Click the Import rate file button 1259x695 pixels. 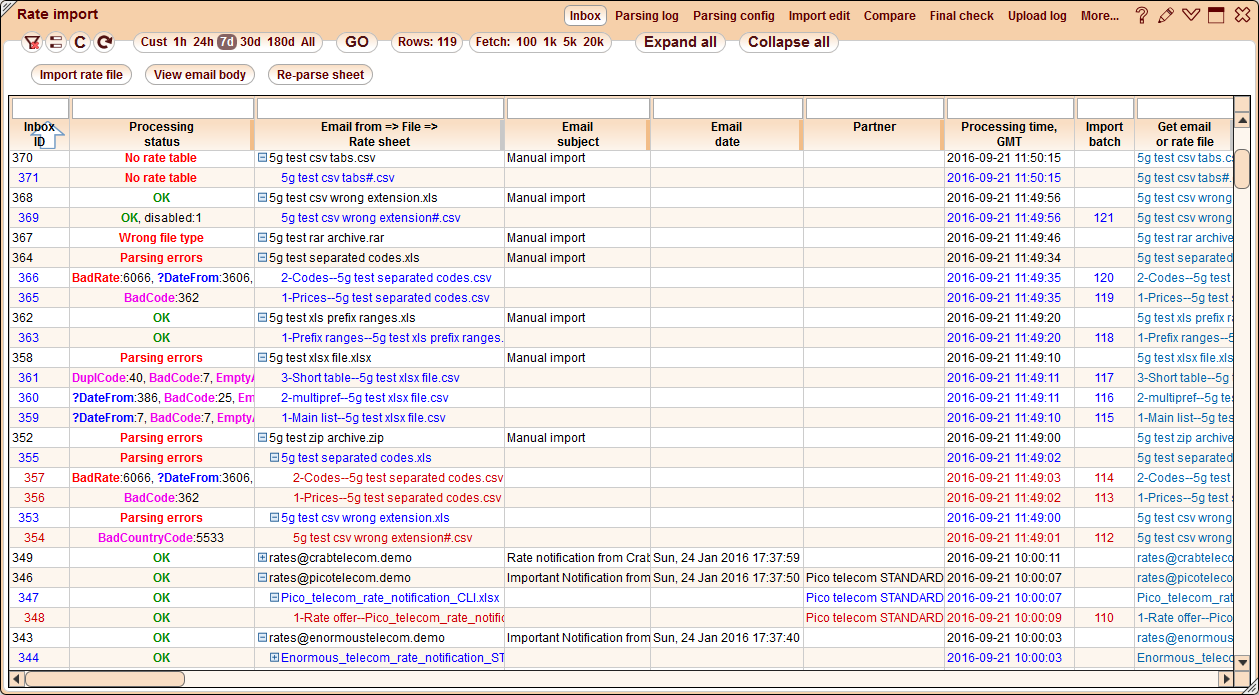click(81, 74)
